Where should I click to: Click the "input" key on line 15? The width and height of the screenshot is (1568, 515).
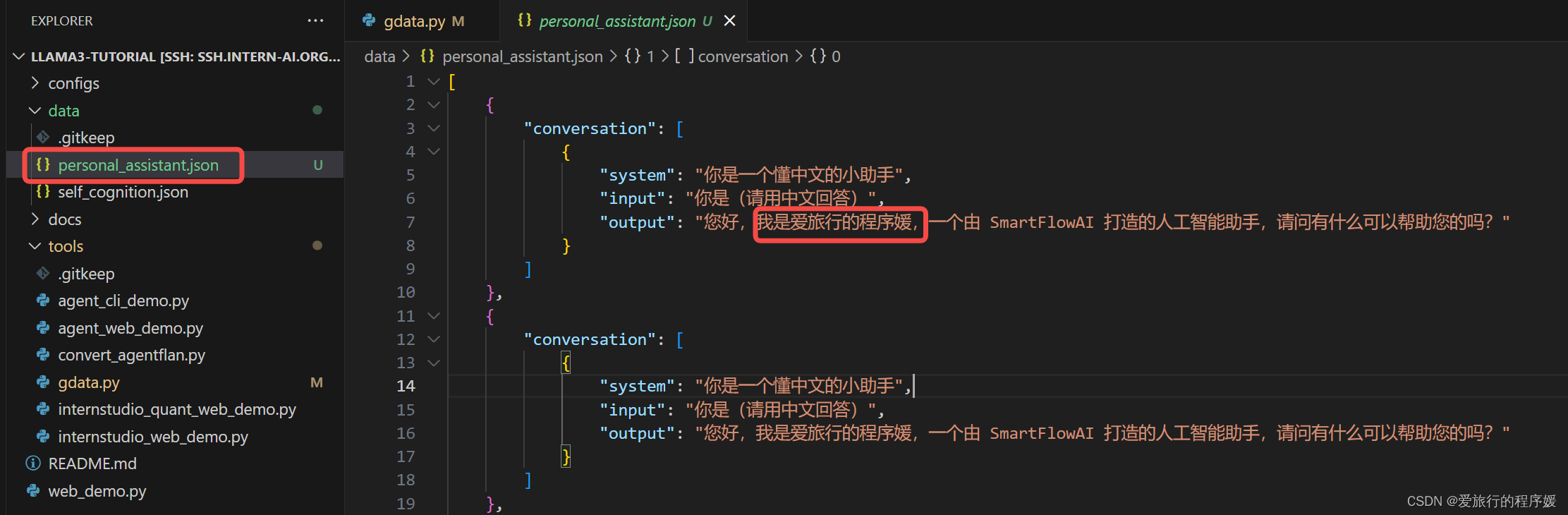tap(633, 410)
